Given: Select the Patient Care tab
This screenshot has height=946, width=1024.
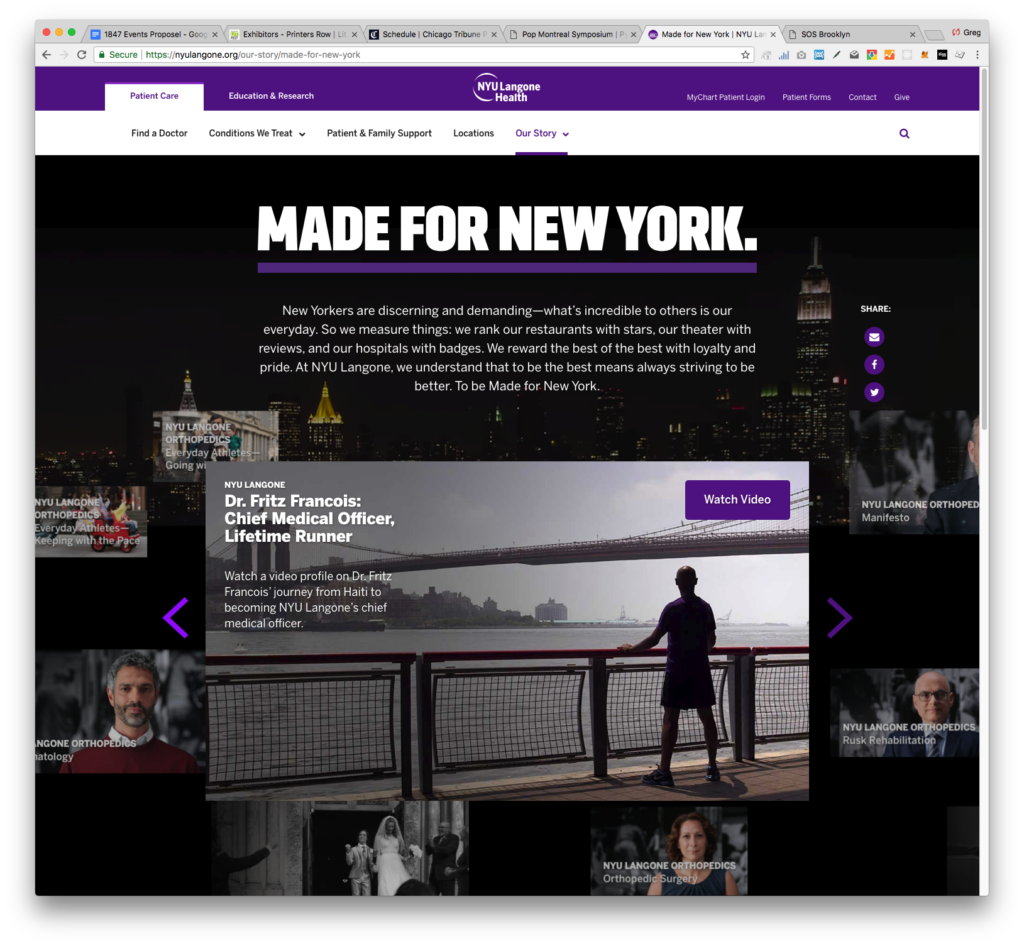Looking at the screenshot, I should click(x=154, y=96).
